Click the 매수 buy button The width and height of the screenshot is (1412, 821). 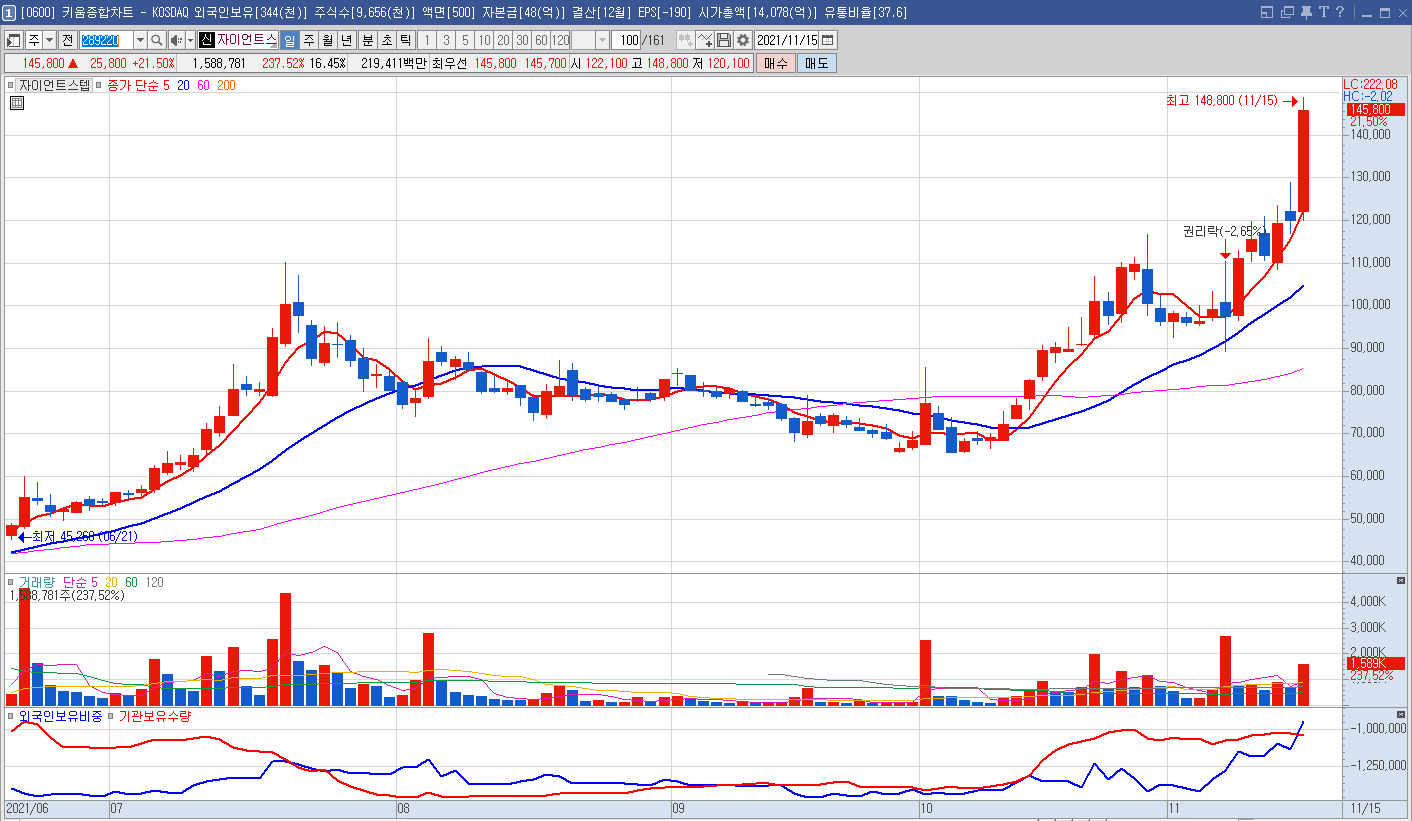click(775, 62)
